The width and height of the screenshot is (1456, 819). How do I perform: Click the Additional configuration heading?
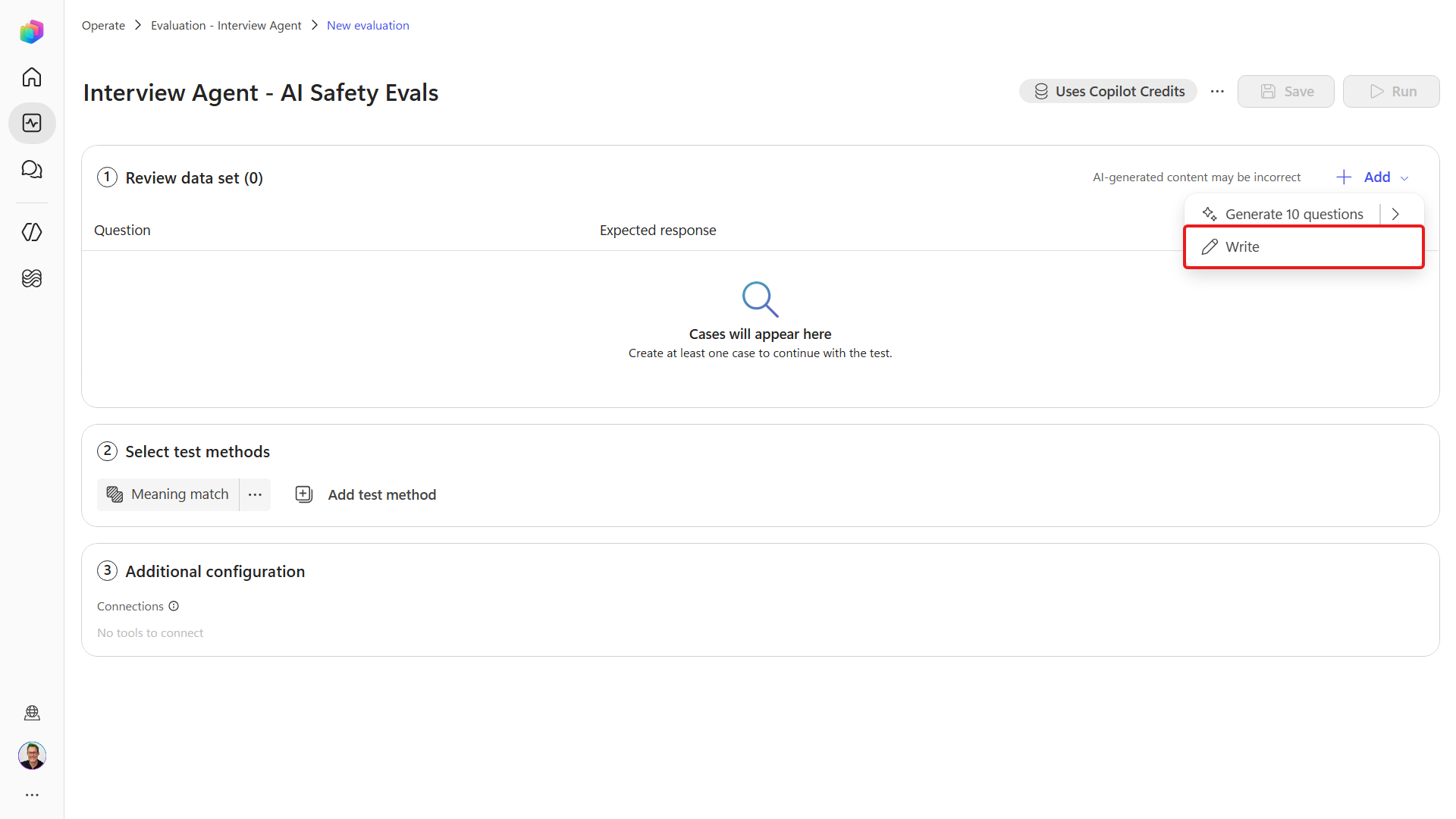215,571
